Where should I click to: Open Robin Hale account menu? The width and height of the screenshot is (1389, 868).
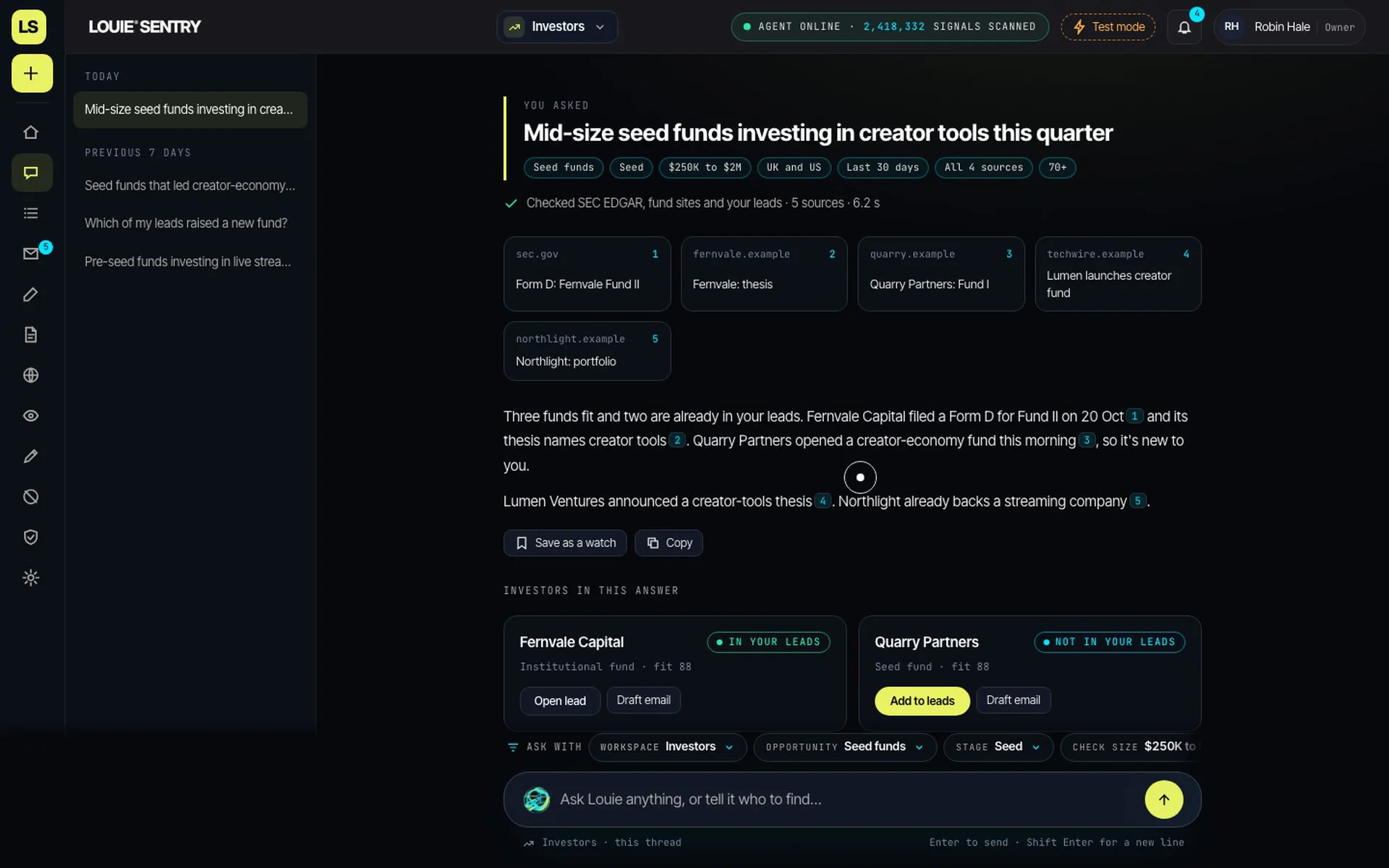(1289, 27)
